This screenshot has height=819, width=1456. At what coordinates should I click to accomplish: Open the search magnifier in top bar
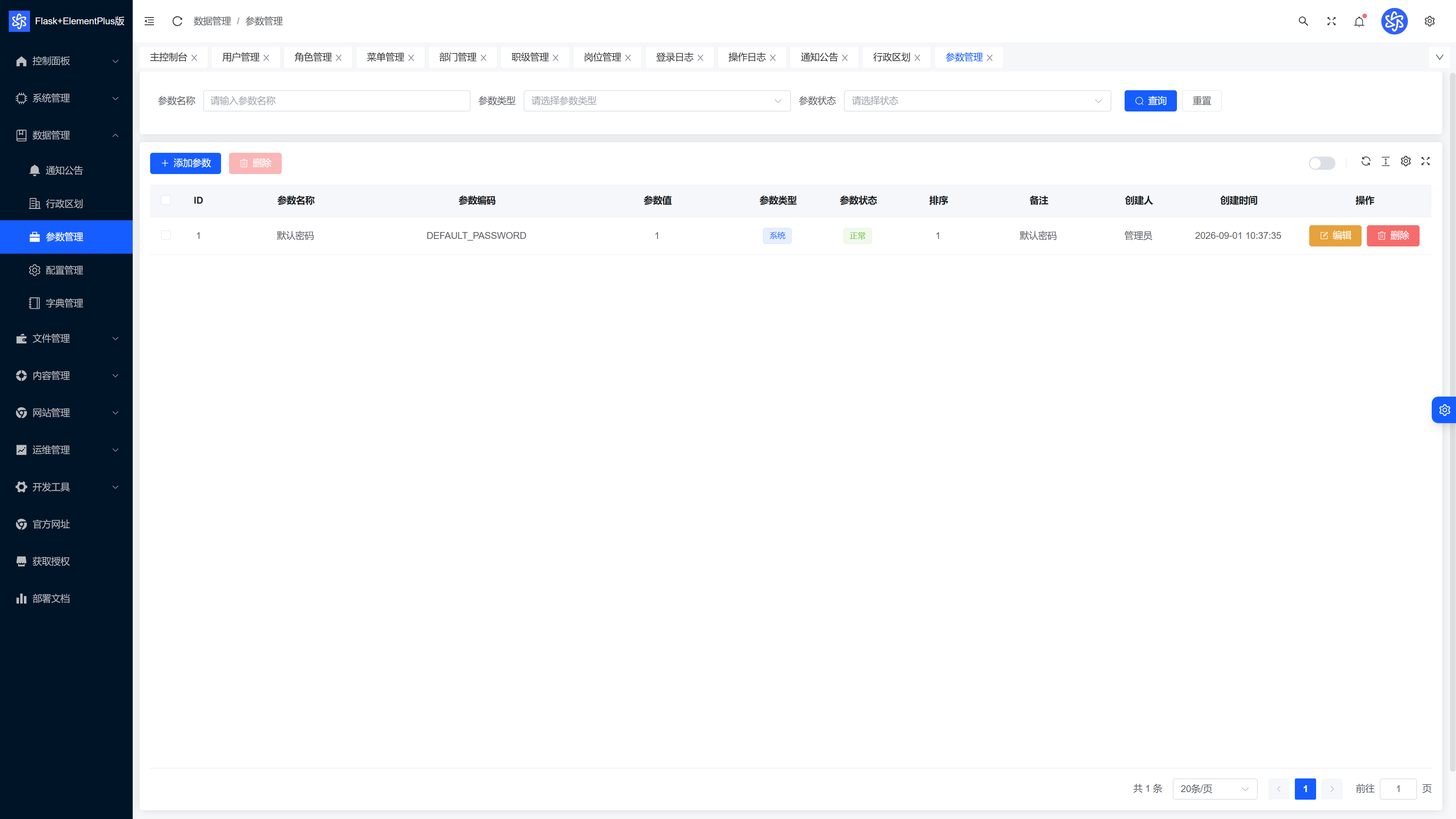coord(1303,21)
